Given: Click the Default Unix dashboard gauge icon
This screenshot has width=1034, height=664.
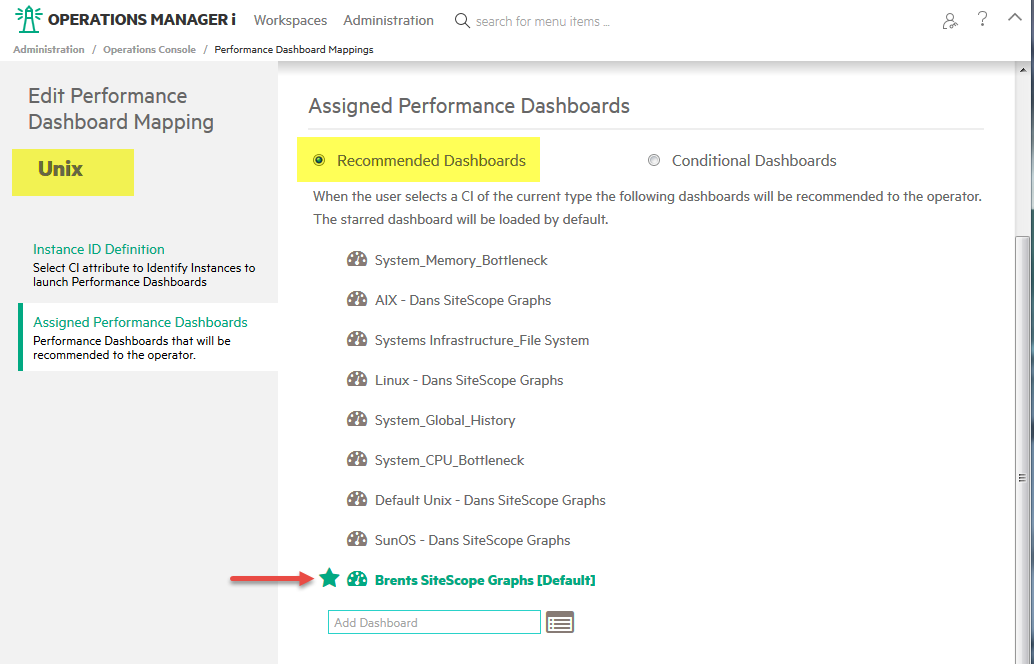Looking at the screenshot, I should click(x=357, y=499).
